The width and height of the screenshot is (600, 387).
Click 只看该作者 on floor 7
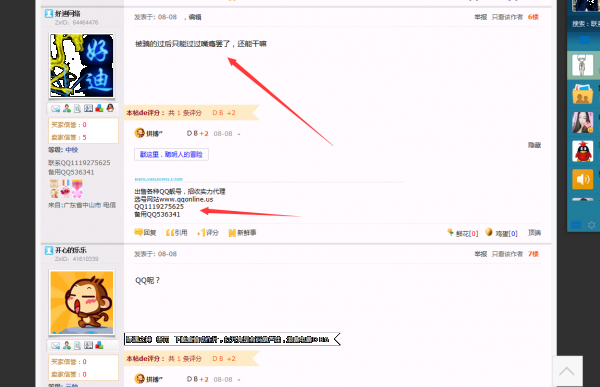pyautogui.click(x=507, y=254)
